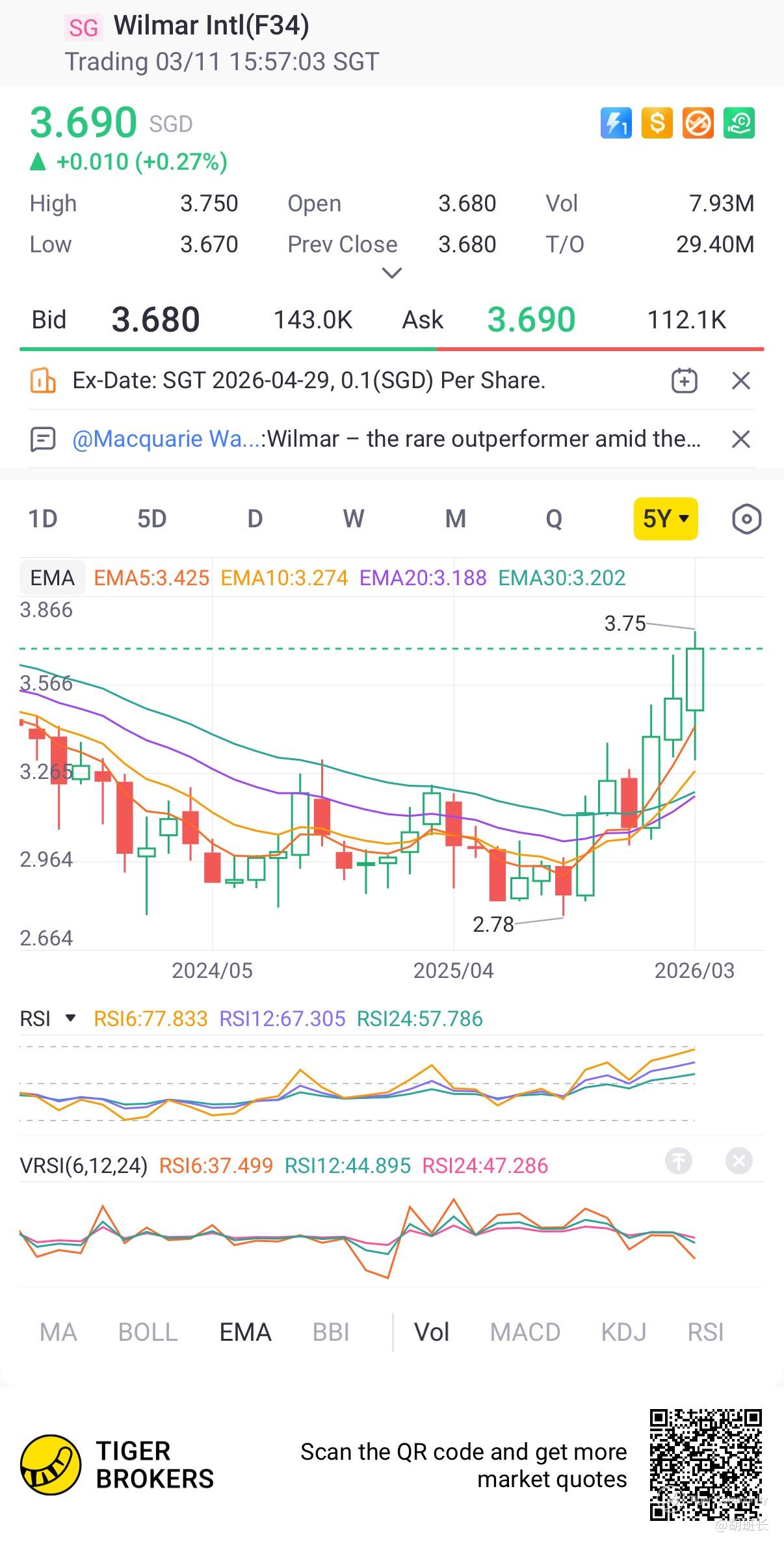Tap the dividend chart icon beside Ex-Date

point(43,380)
